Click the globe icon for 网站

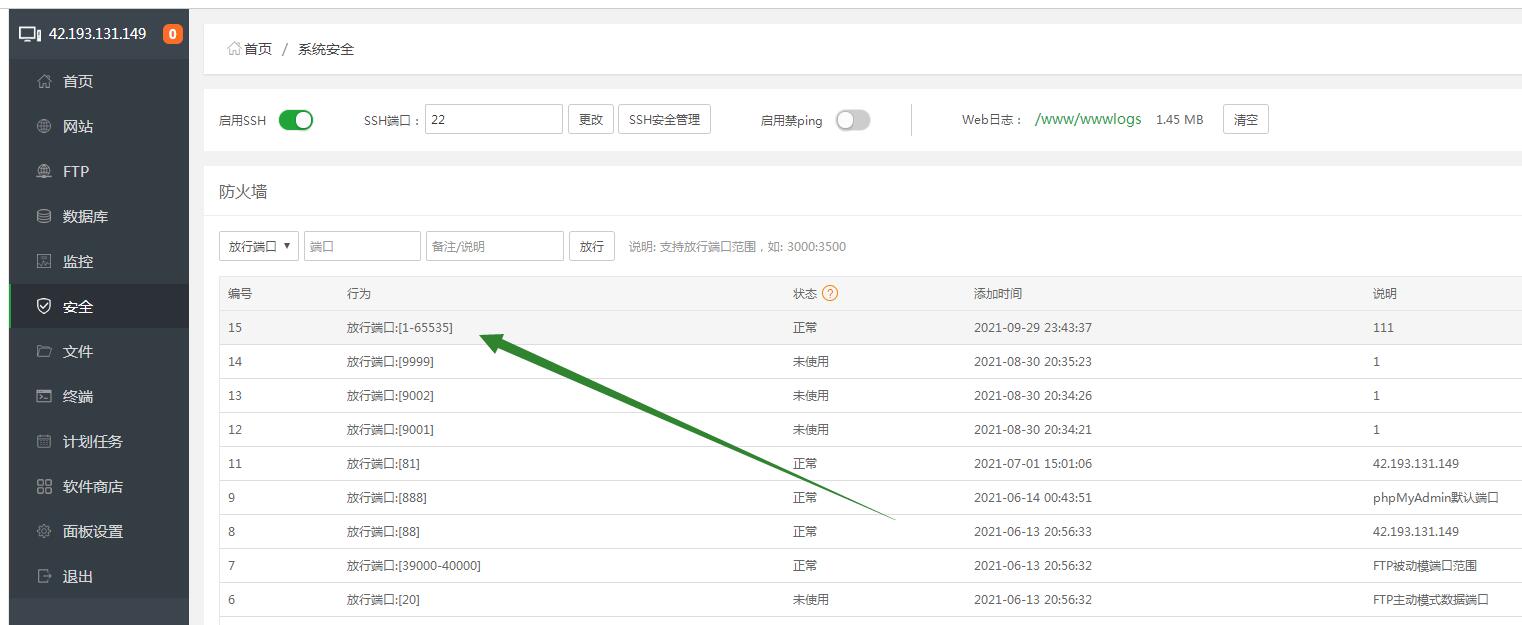click(44, 127)
